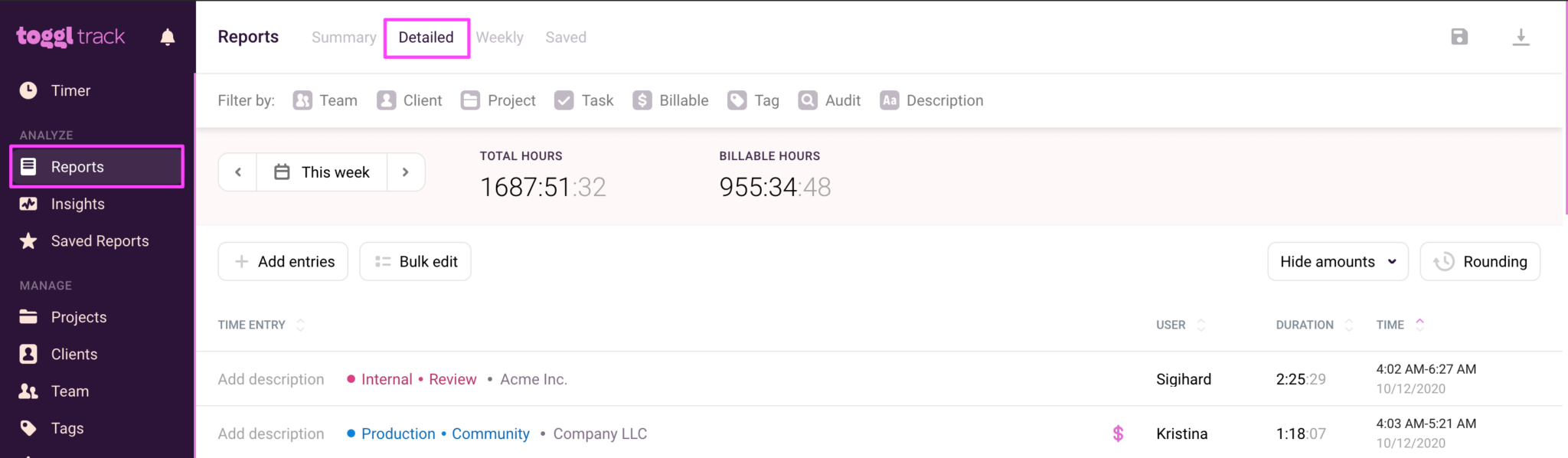Toggle the Rounding setting

(1479, 261)
